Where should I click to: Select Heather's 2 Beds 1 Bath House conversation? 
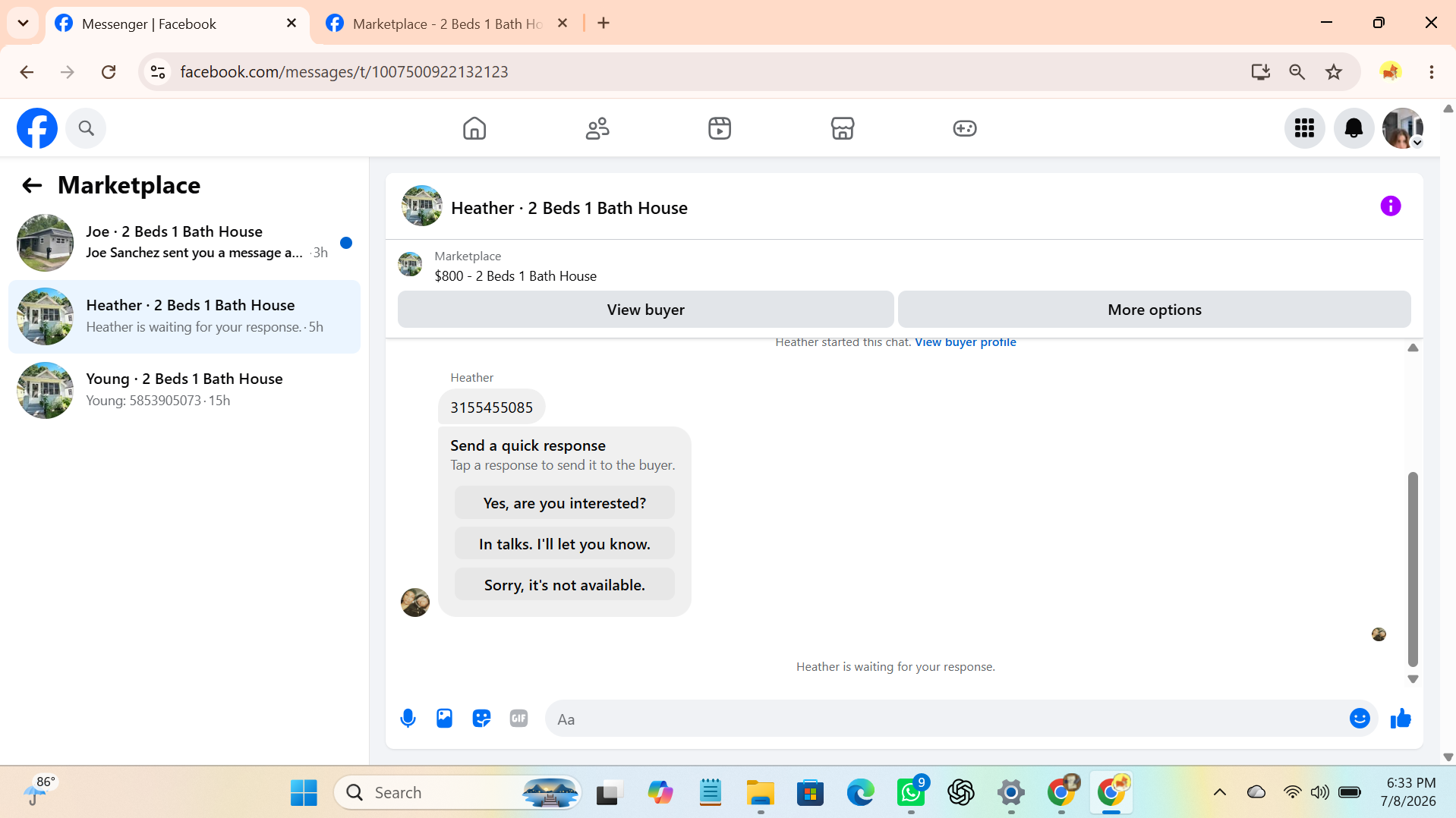pos(184,316)
